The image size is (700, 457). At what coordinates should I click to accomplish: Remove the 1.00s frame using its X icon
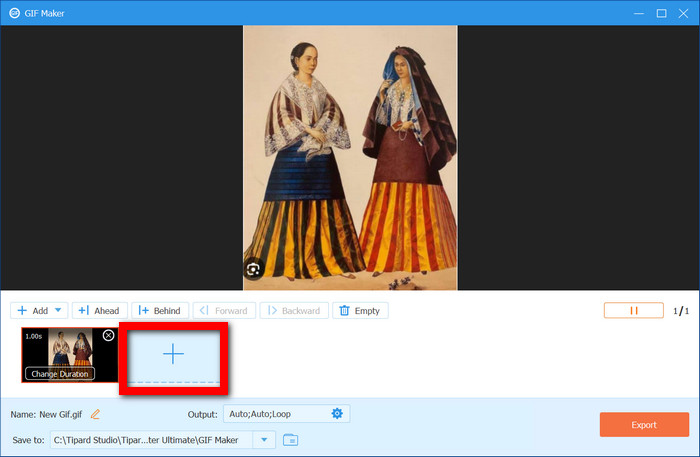coord(108,336)
